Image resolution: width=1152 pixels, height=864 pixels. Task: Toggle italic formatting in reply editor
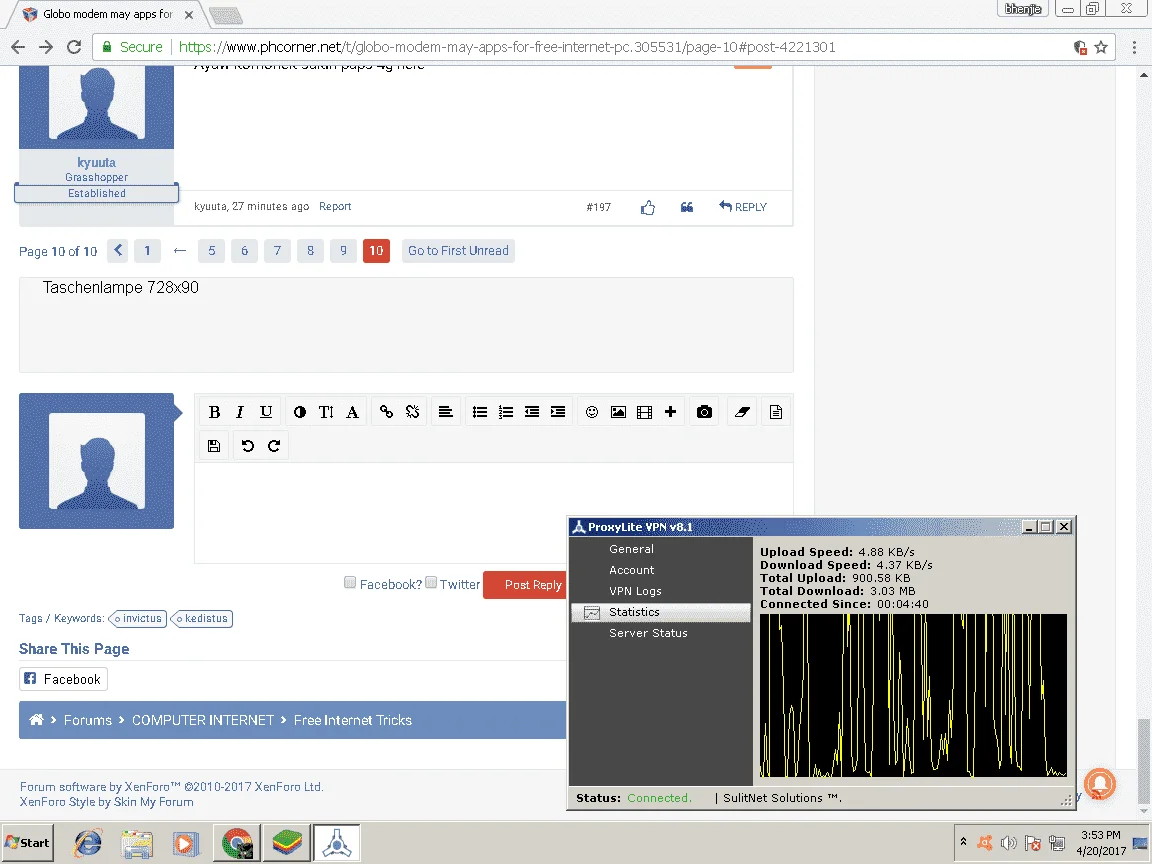(240, 412)
